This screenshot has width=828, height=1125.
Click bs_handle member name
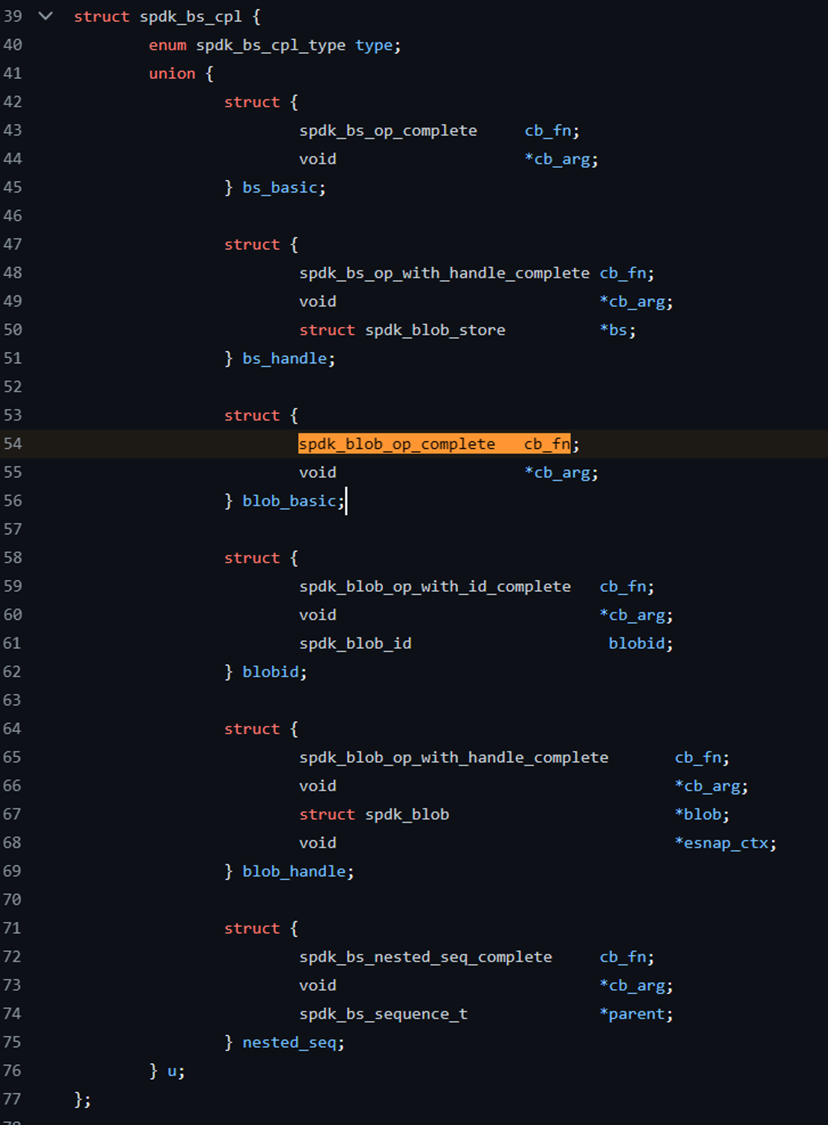click(x=285, y=358)
